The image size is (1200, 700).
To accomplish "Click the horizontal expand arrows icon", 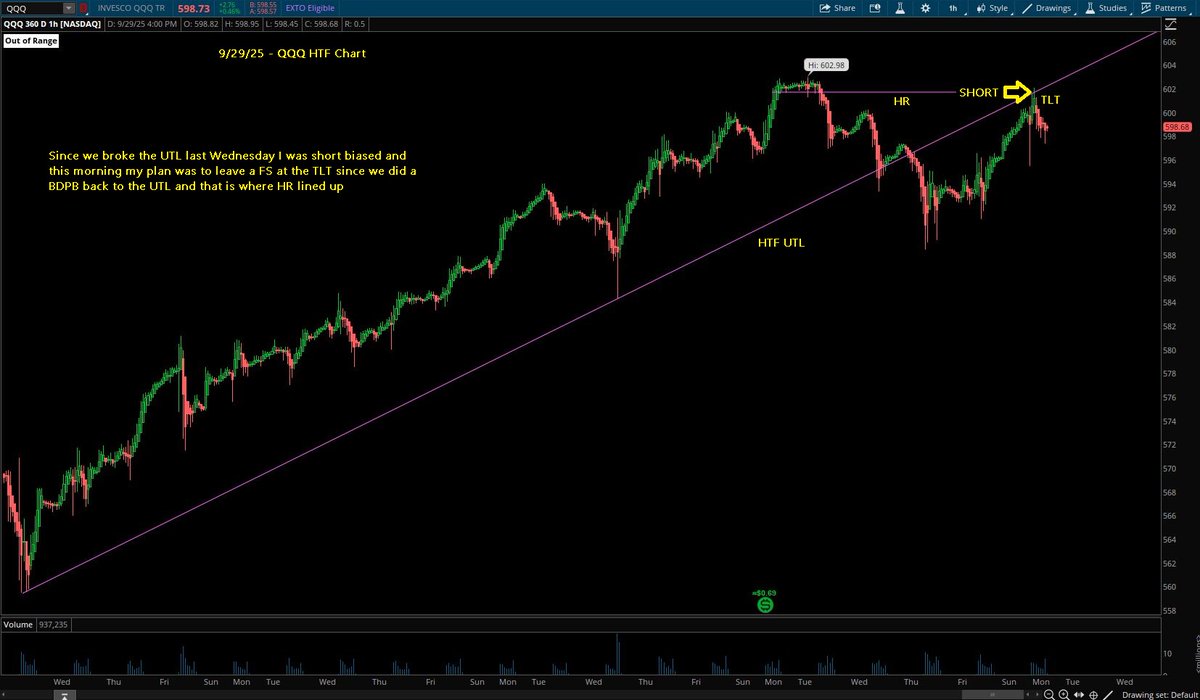I will (x=1079, y=694).
